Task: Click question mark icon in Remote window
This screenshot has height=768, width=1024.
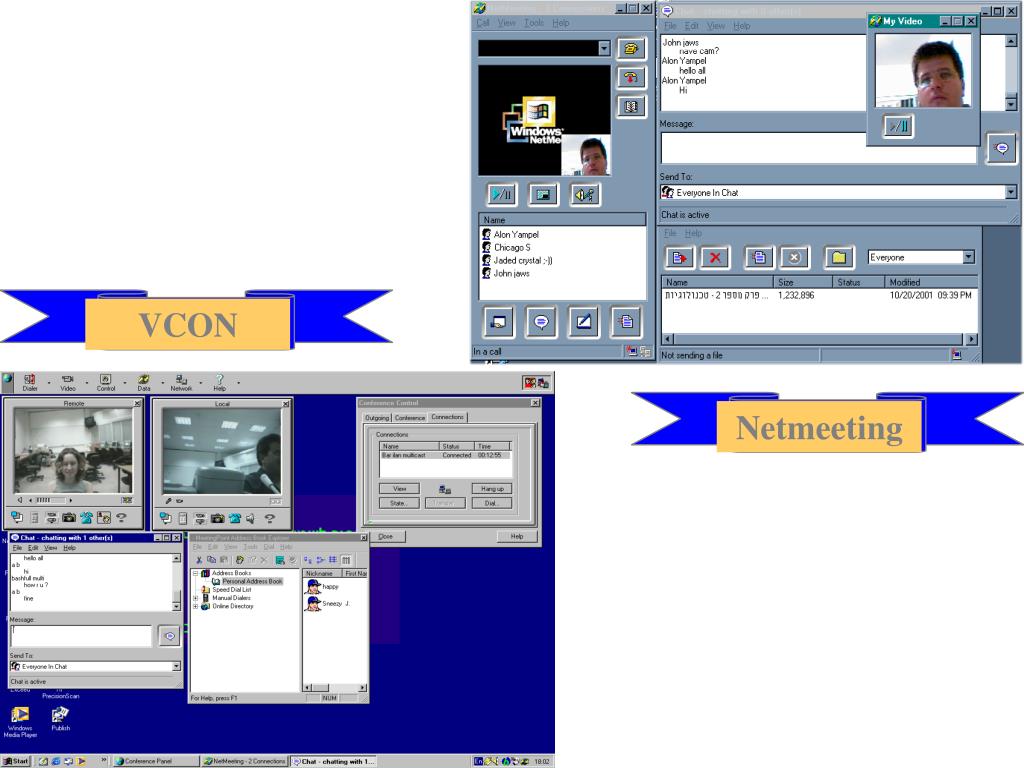Action: [121, 518]
